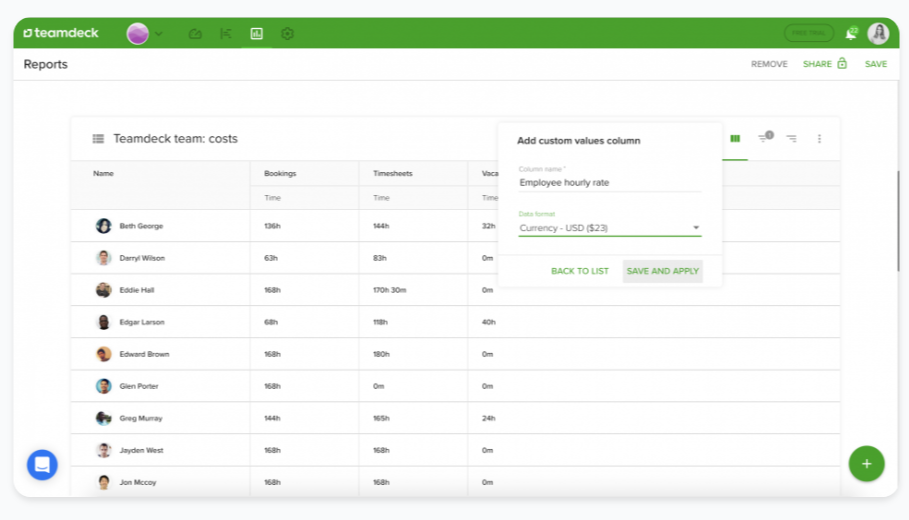The height and width of the screenshot is (520, 909).
Task: Click SHARE report
Action: (x=817, y=64)
